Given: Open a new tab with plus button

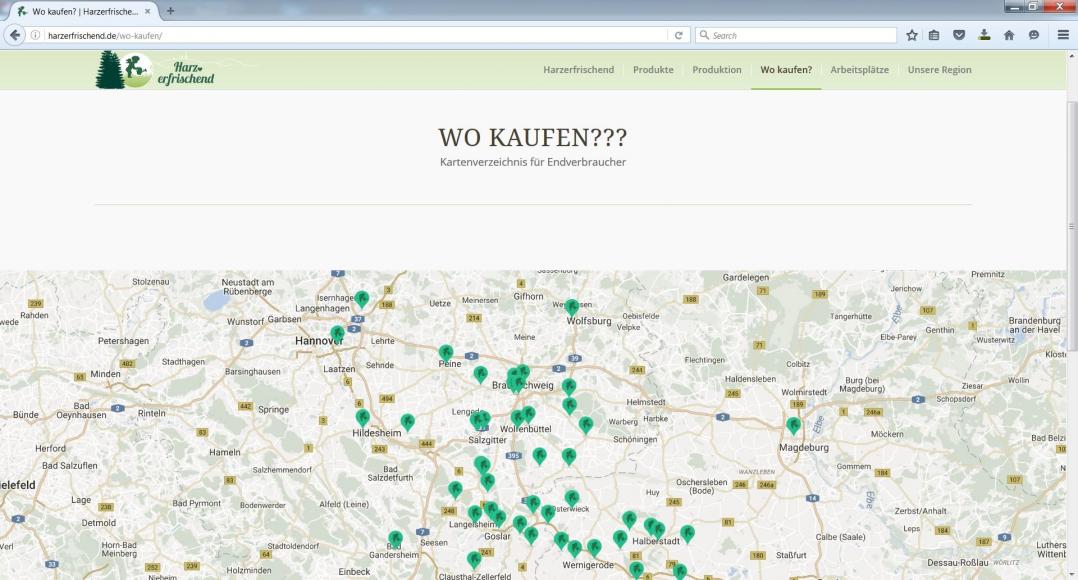Looking at the screenshot, I should pyautogui.click(x=170, y=11).
